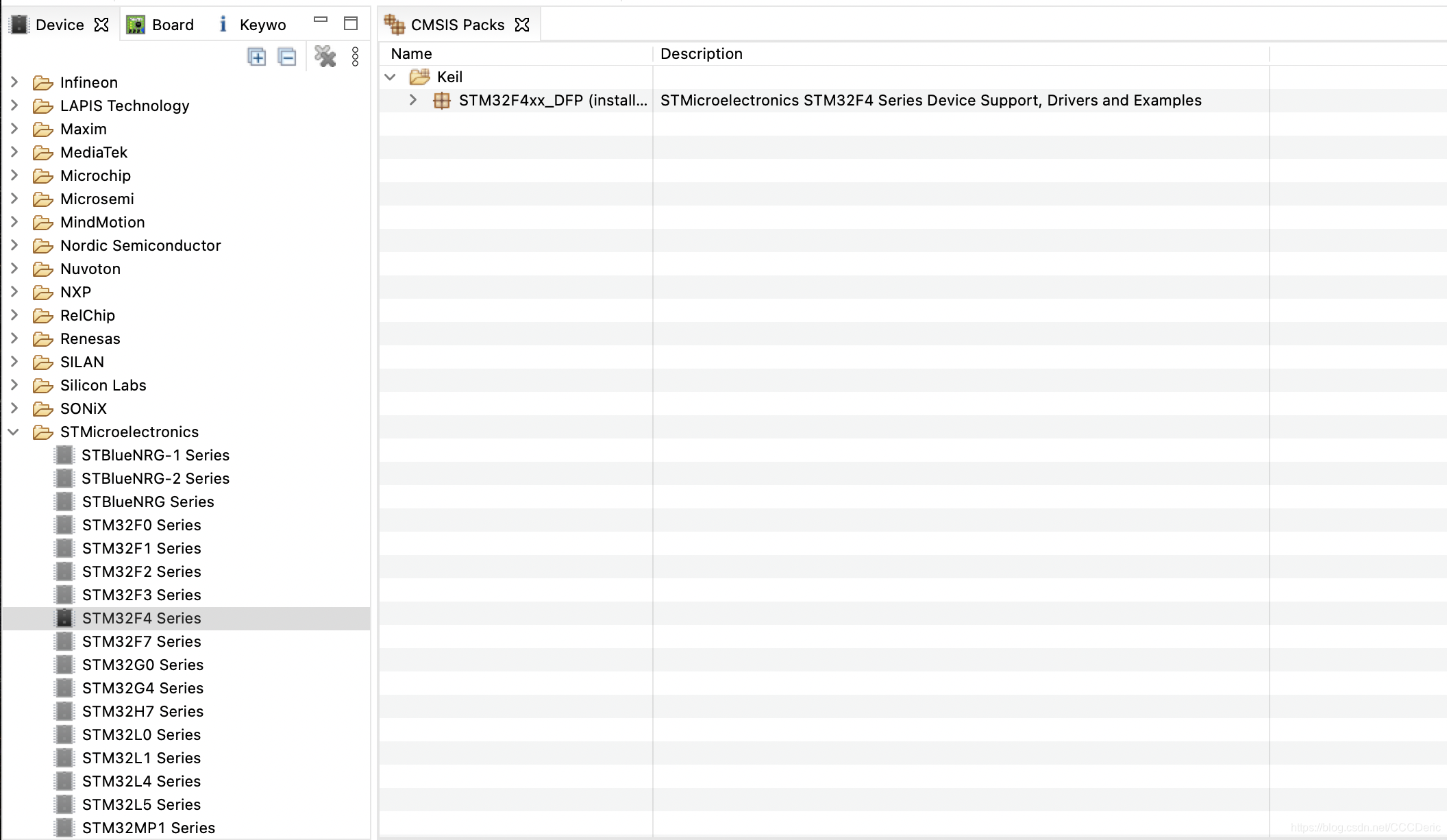The image size is (1447, 840).
Task: Expand the STM32F4xx_DFP pack entry
Action: pyautogui.click(x=412, y=100)
